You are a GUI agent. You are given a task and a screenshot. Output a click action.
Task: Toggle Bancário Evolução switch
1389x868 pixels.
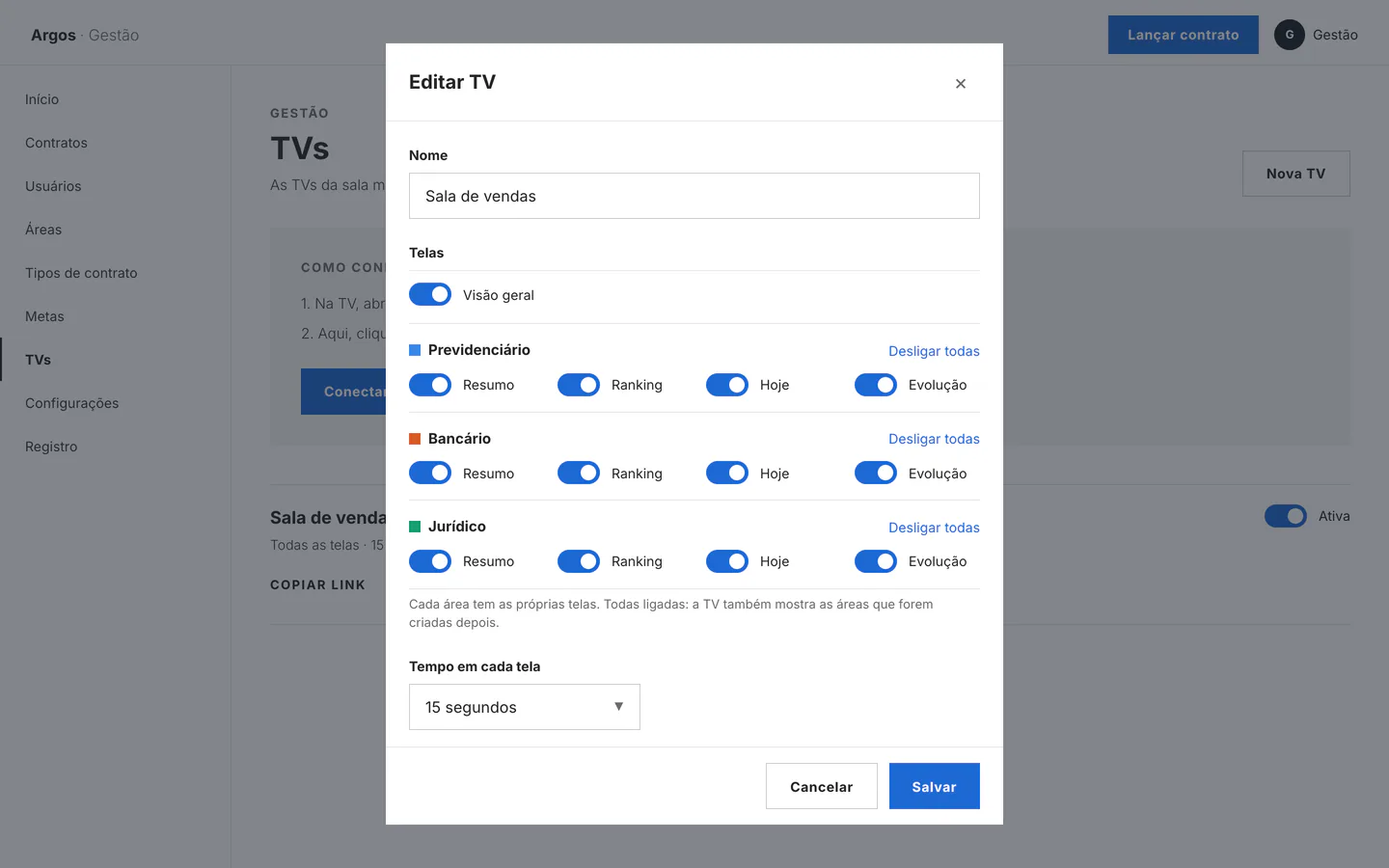point(876,473)
